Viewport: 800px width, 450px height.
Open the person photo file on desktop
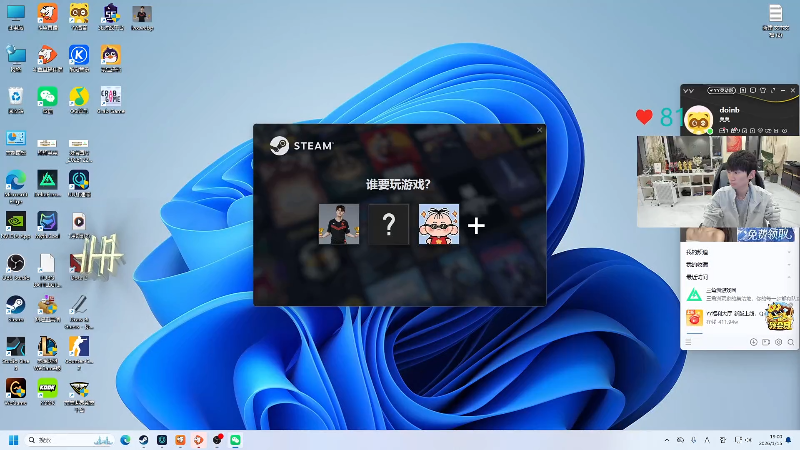click(x=142, y=18)
